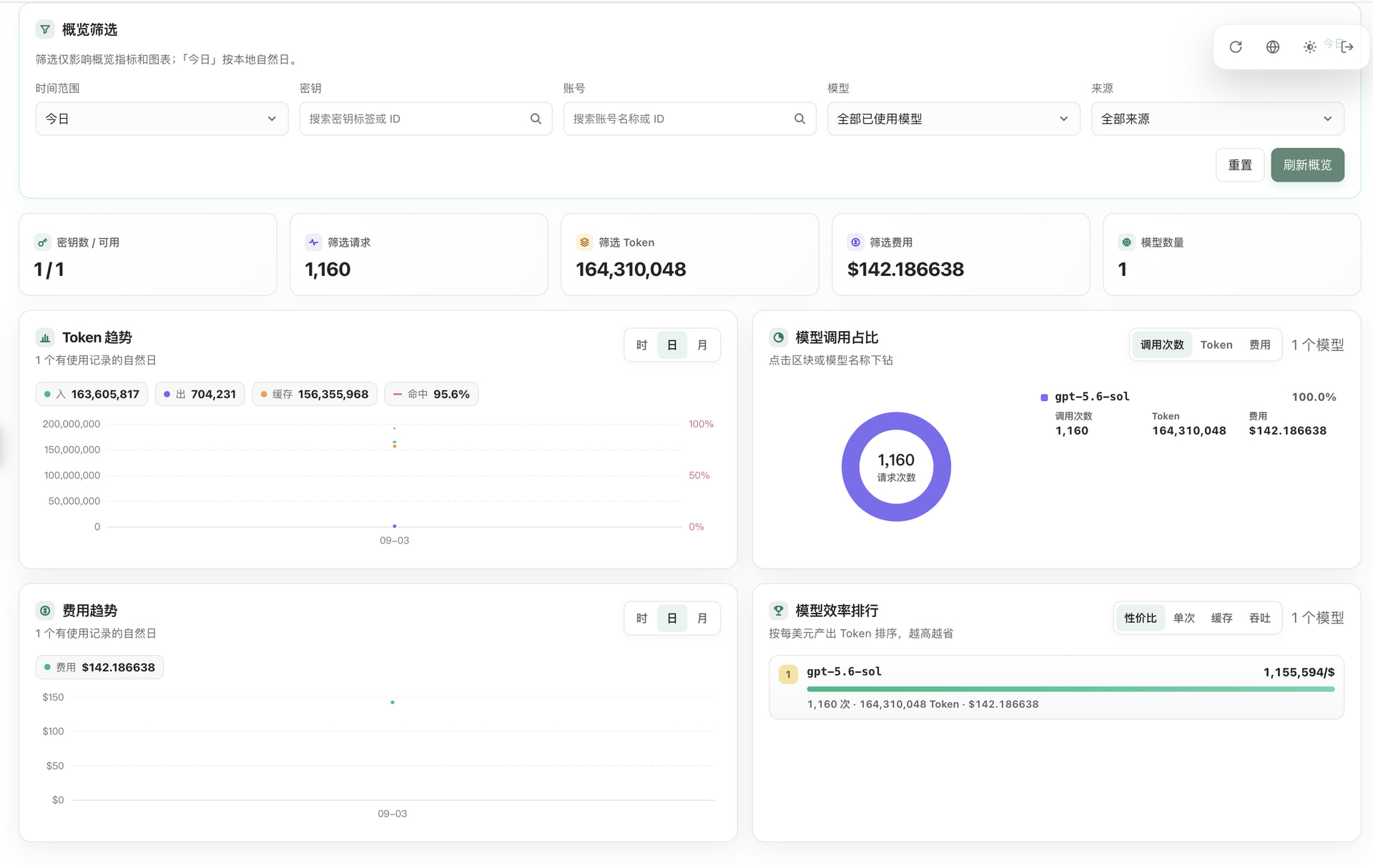Image resolution: width=1373 pixels, height=868 pixels.
Task: Toggle the 入 series legend chip
Action: [92, 394]
